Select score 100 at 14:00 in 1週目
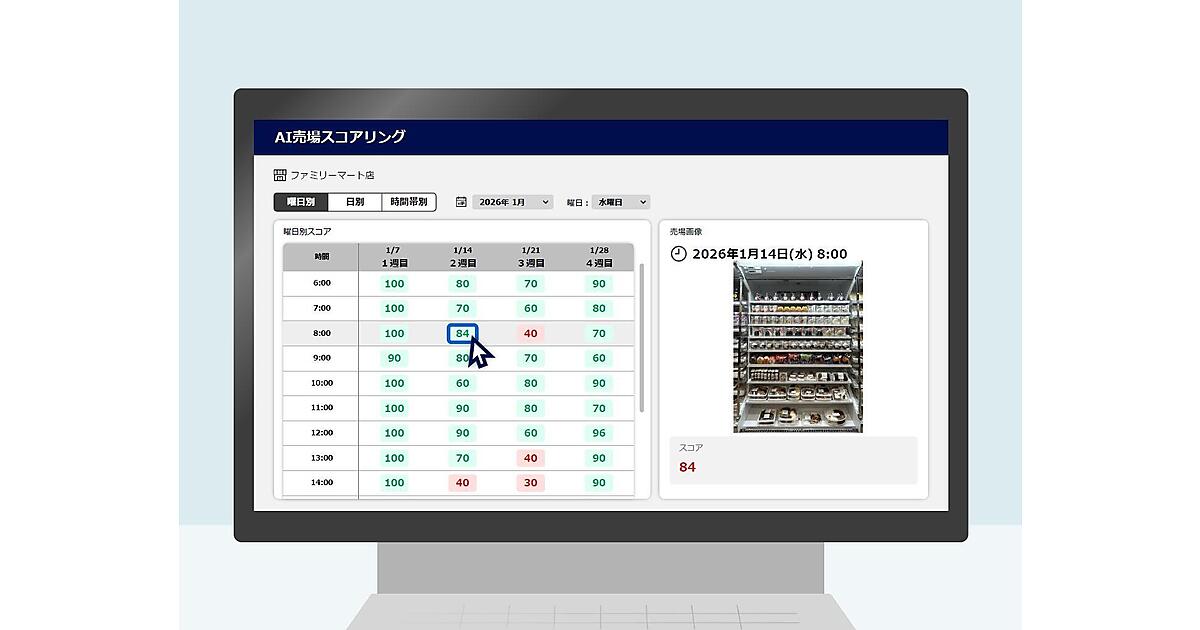The image size is (1200, 630). (x=394, y=483)
